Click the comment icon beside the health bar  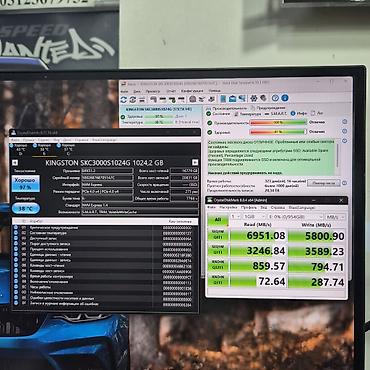coord(345,131)
